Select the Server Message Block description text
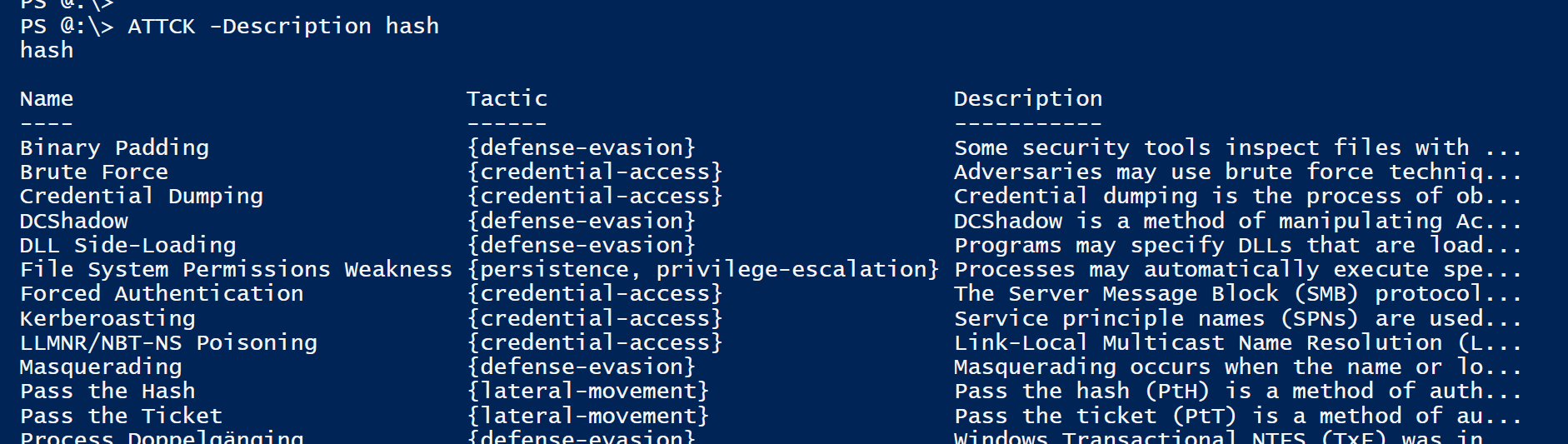Viewport: 1568px width, 444px height. (1237, 294)
